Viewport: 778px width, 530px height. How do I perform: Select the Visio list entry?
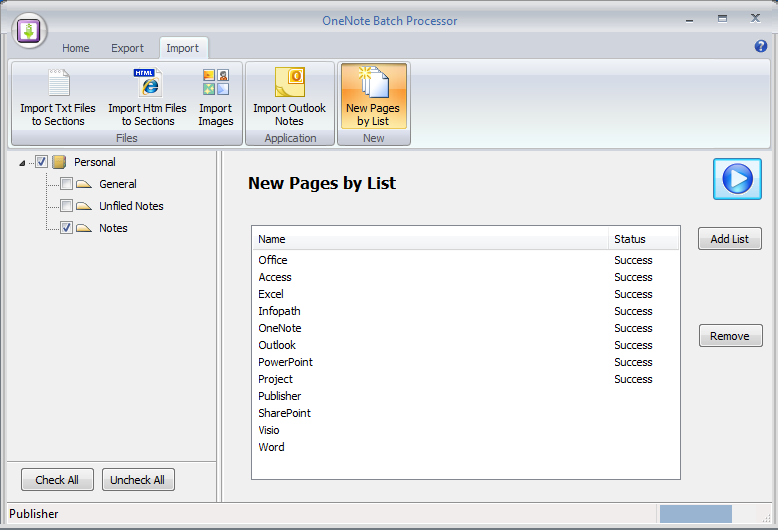pos(465,430)
